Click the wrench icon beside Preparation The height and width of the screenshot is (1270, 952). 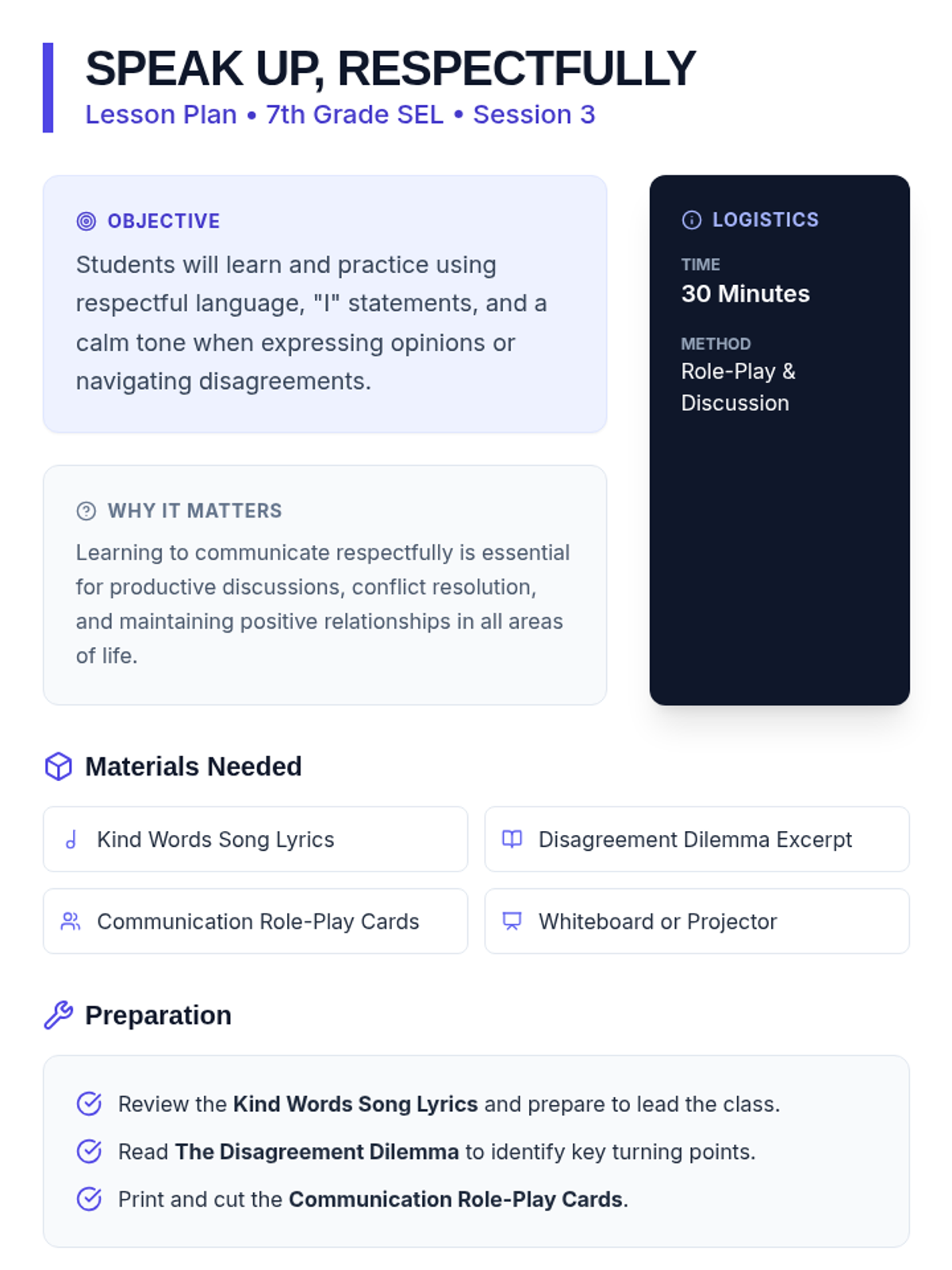point(59,1015)
